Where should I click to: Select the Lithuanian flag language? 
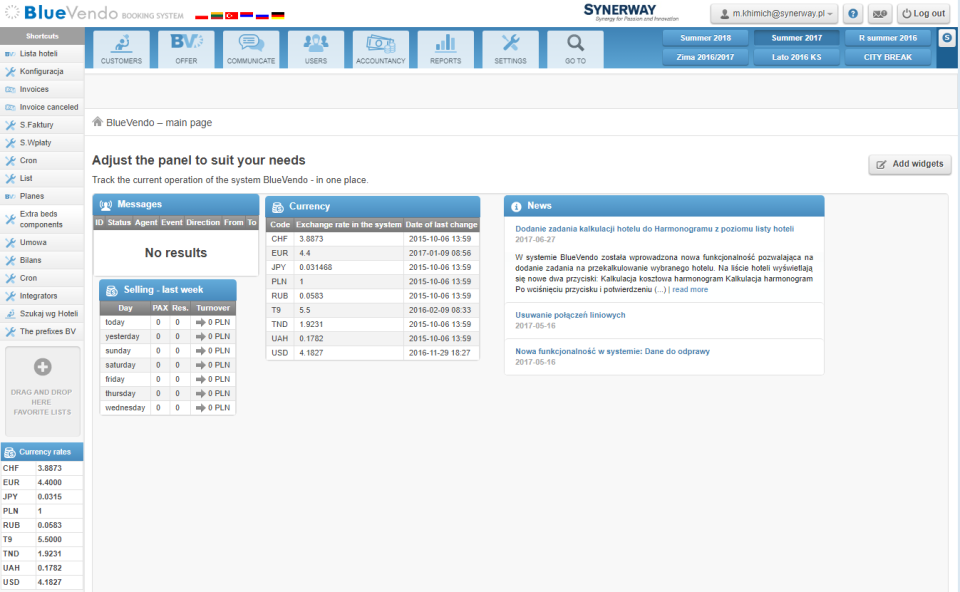point(216,15)
